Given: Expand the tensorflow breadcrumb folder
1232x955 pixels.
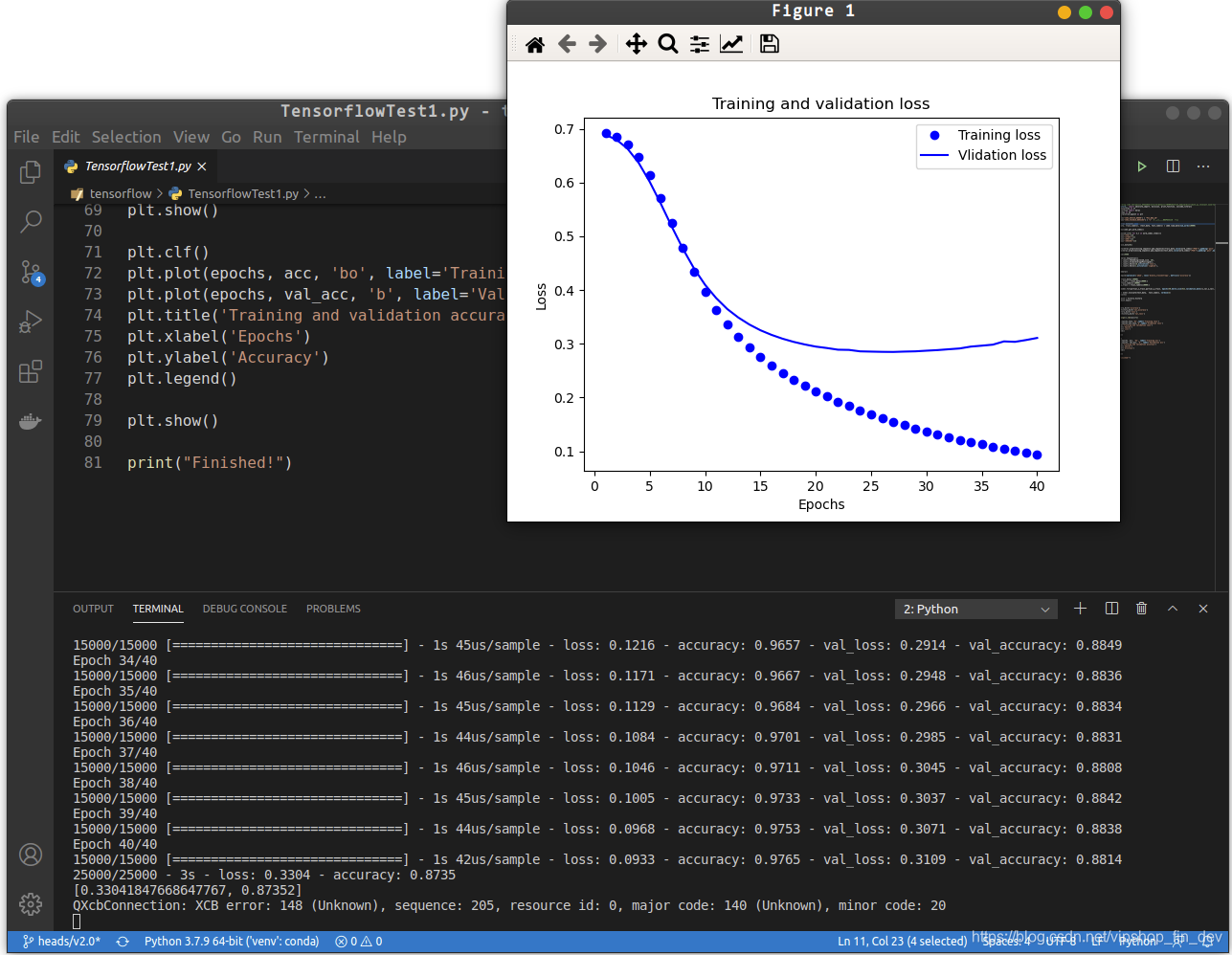Looking at the screenshot, I should coord(121,193).
